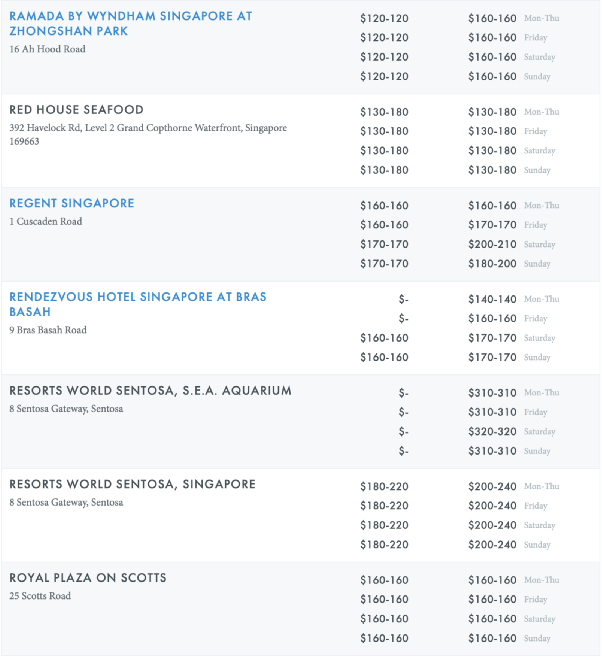Click Regent Singapore Sunday price $180-200

pyautogui.click(x=492, y=264)
